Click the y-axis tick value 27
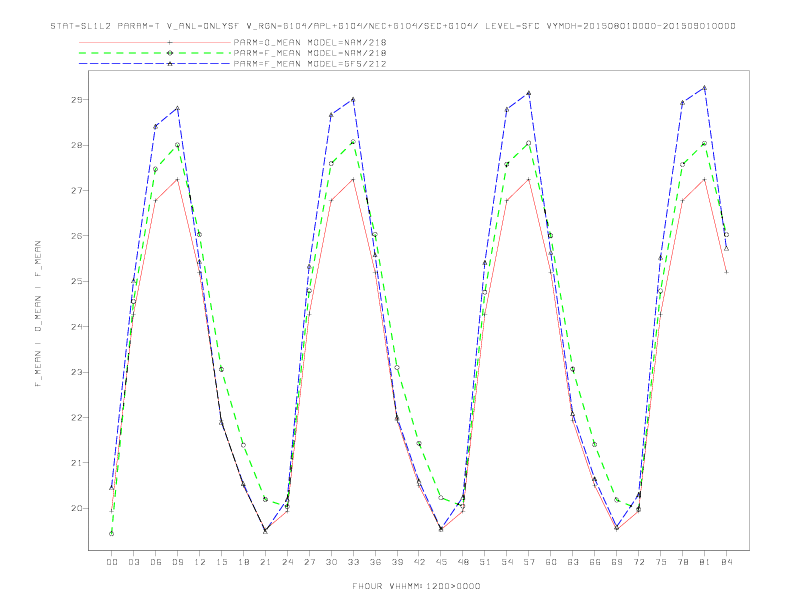The height and width of the screenshot is (612, 792). coord(77,191)
